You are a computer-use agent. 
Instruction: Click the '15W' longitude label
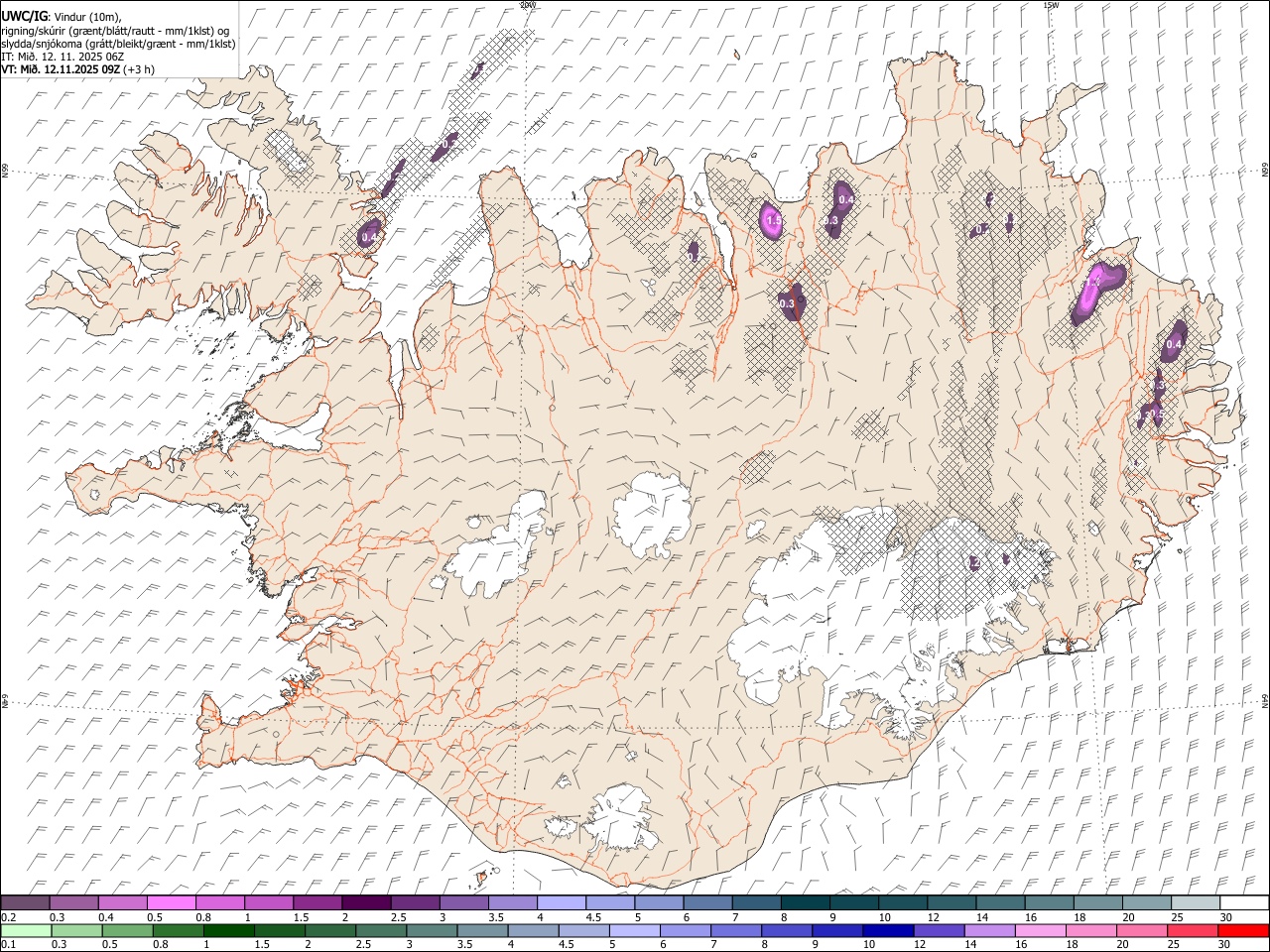pos(1051,5)
